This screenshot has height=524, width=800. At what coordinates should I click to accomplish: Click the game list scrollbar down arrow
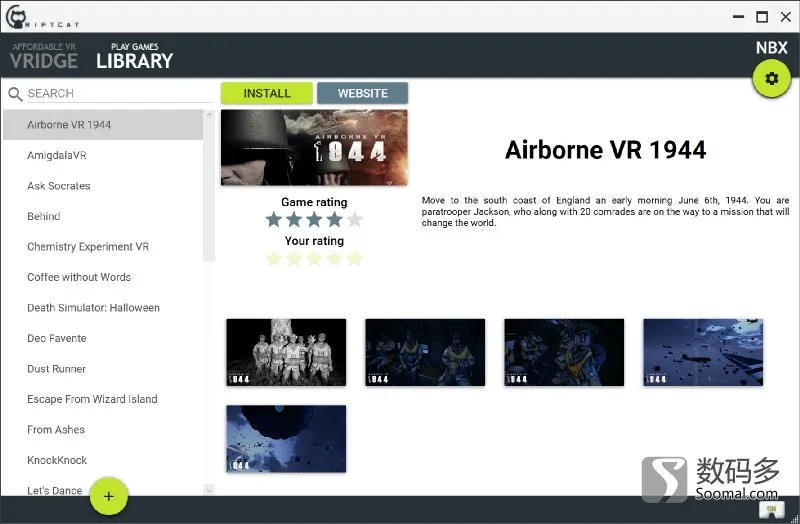coord(209,490)
